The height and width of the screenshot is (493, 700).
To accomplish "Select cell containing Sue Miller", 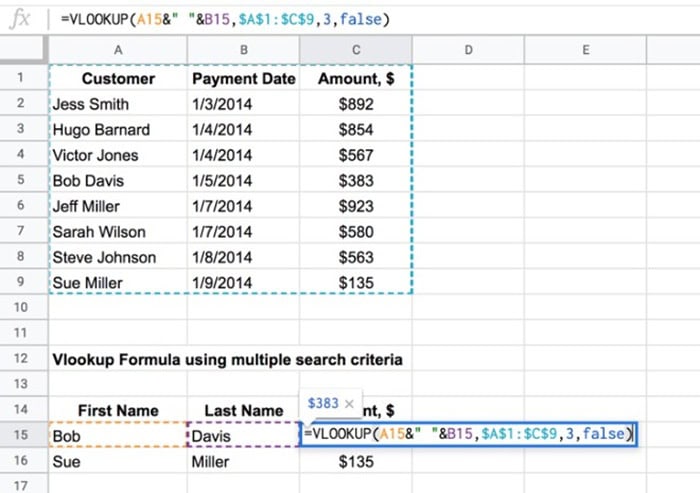I will (118, 283).
